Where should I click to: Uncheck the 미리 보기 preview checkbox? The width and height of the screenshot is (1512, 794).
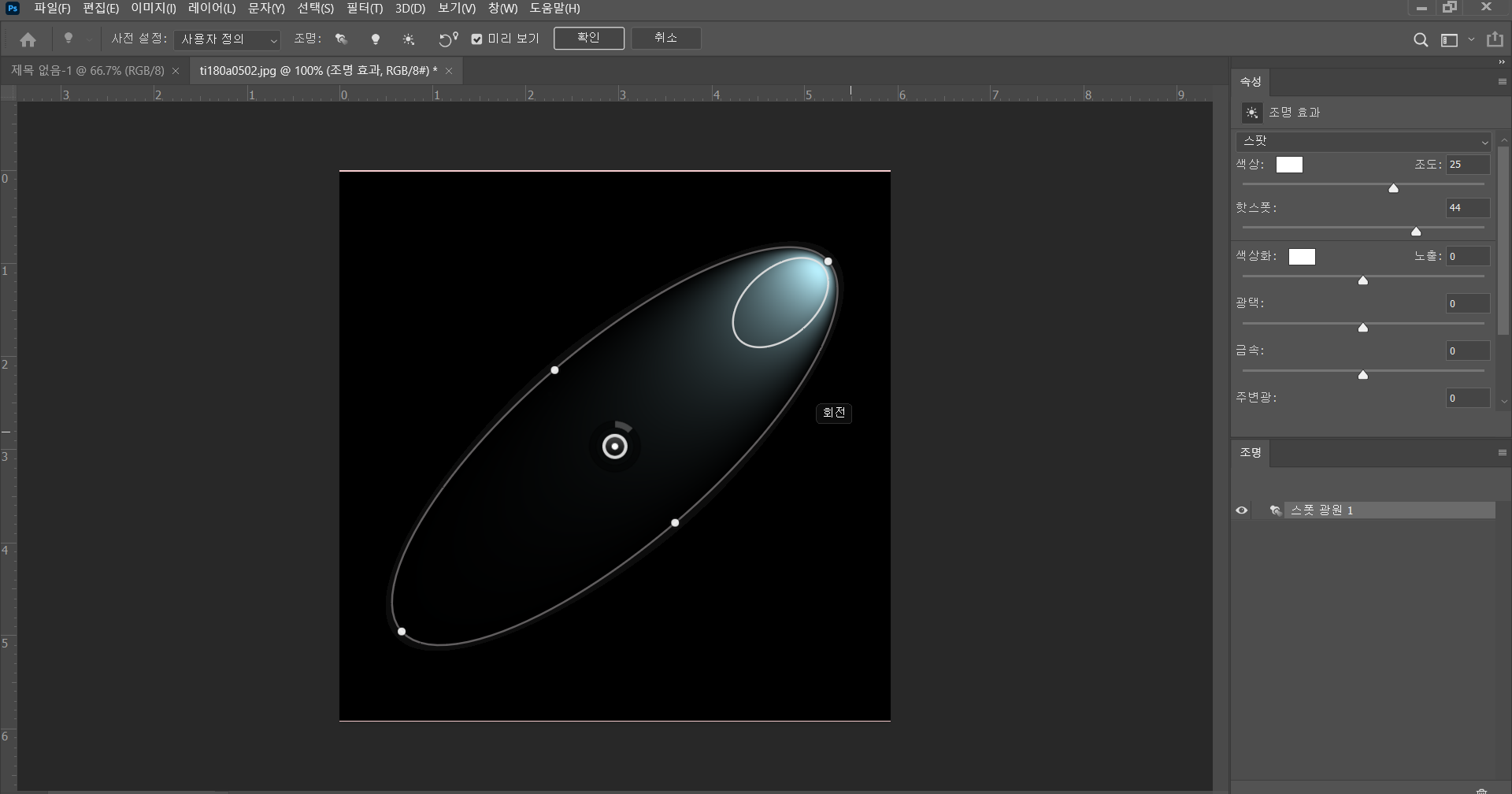tap(476, 39)
